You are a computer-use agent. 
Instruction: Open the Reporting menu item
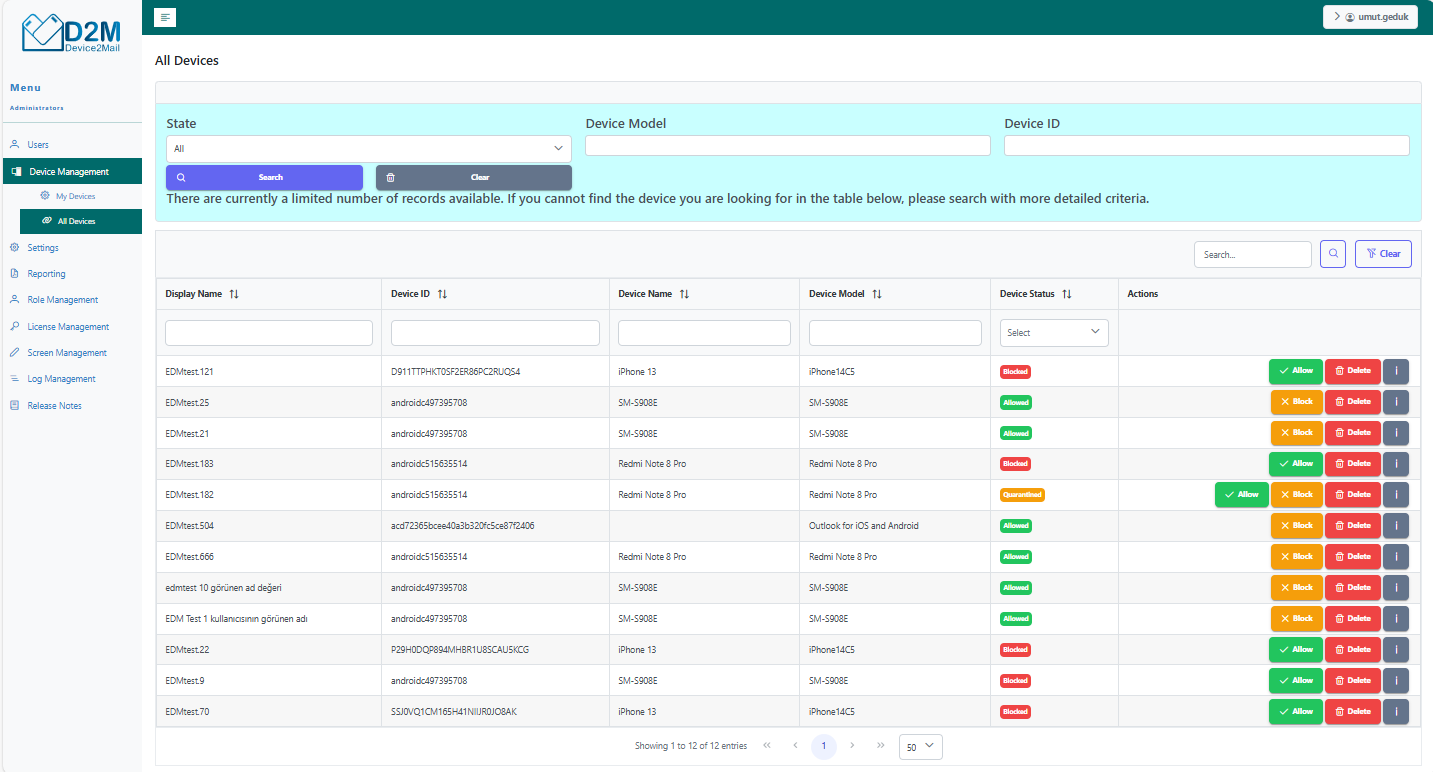point(46,274)
